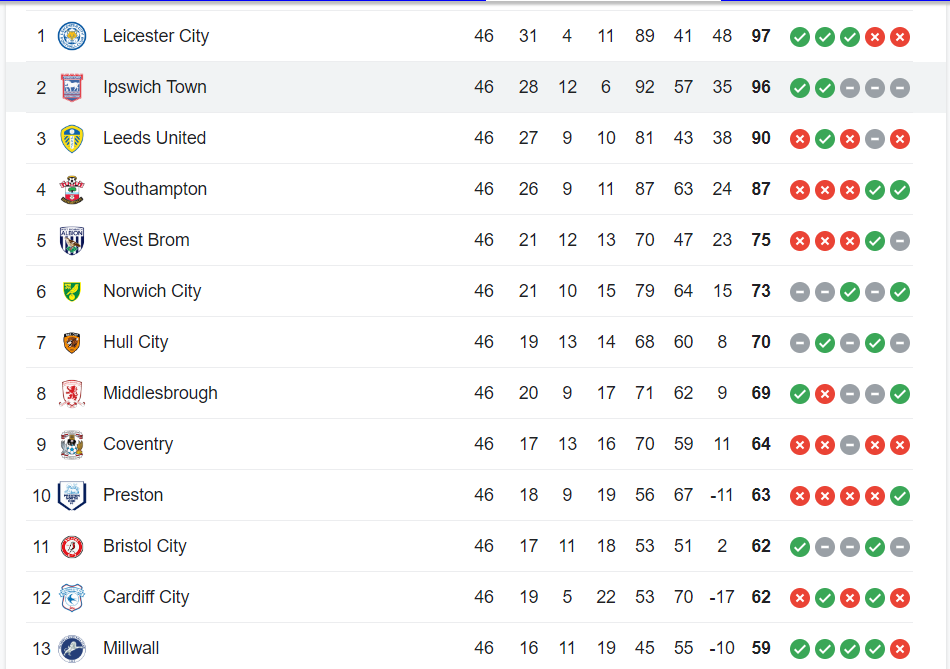The image size is (950, 669).
Task: Click the Middlesbrough club crest
Action: click(x=72, y=394)
